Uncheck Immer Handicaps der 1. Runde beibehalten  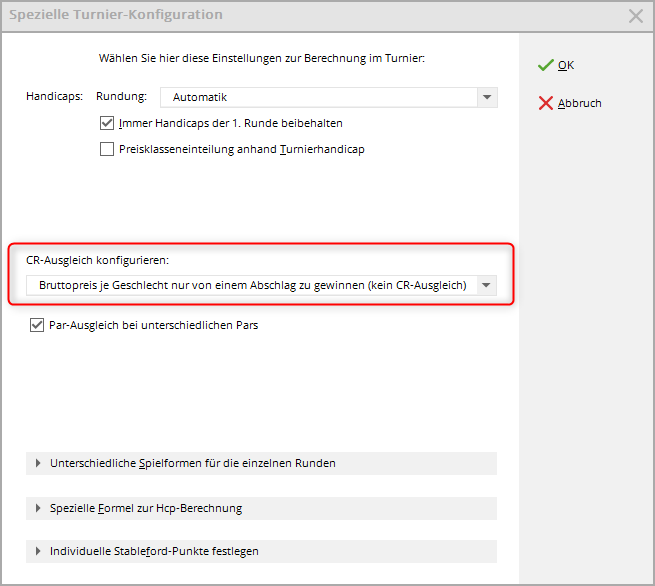pyautogui.click(x=108, y=124)
